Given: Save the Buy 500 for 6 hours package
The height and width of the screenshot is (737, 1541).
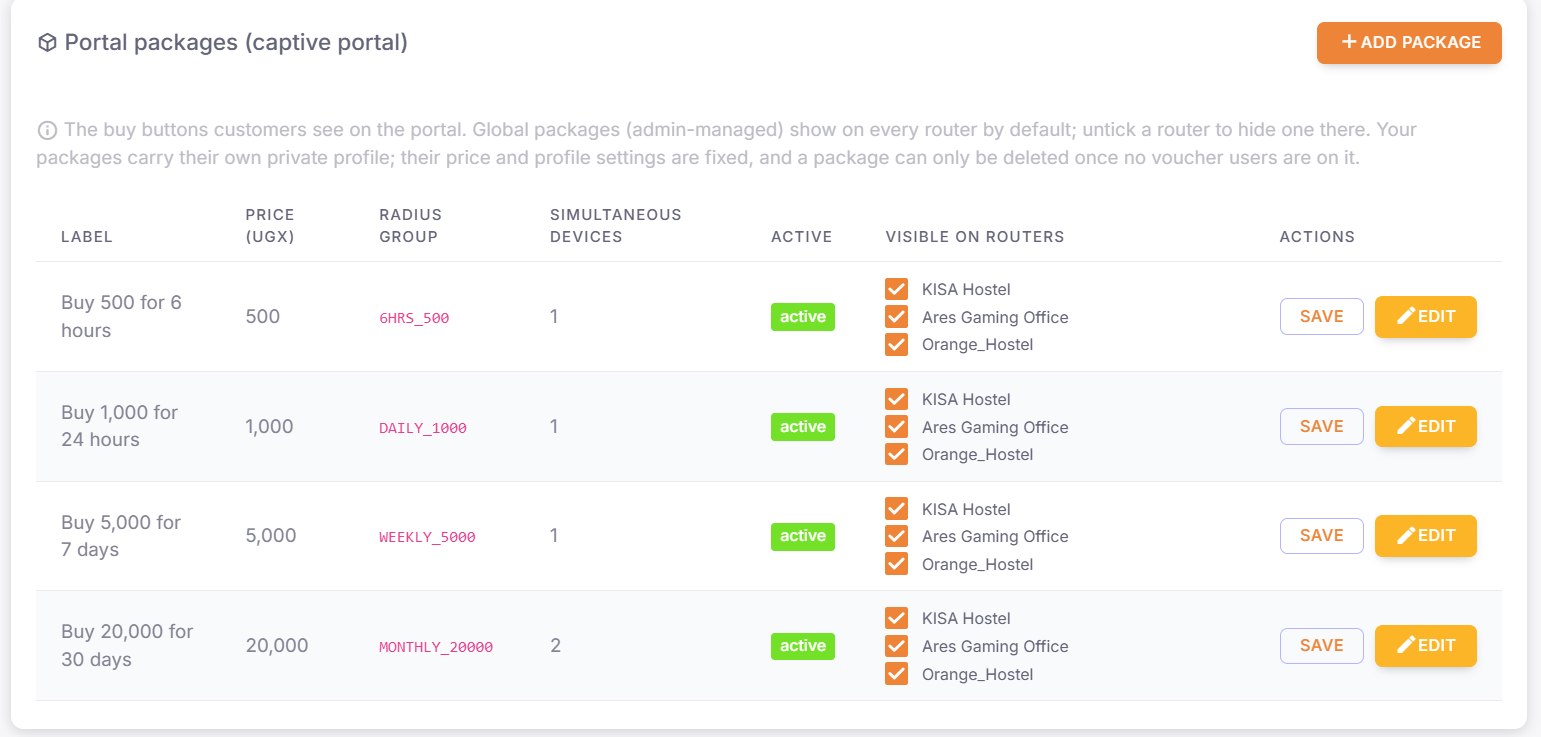Looking at the screenshot, I should point(1322,316).
